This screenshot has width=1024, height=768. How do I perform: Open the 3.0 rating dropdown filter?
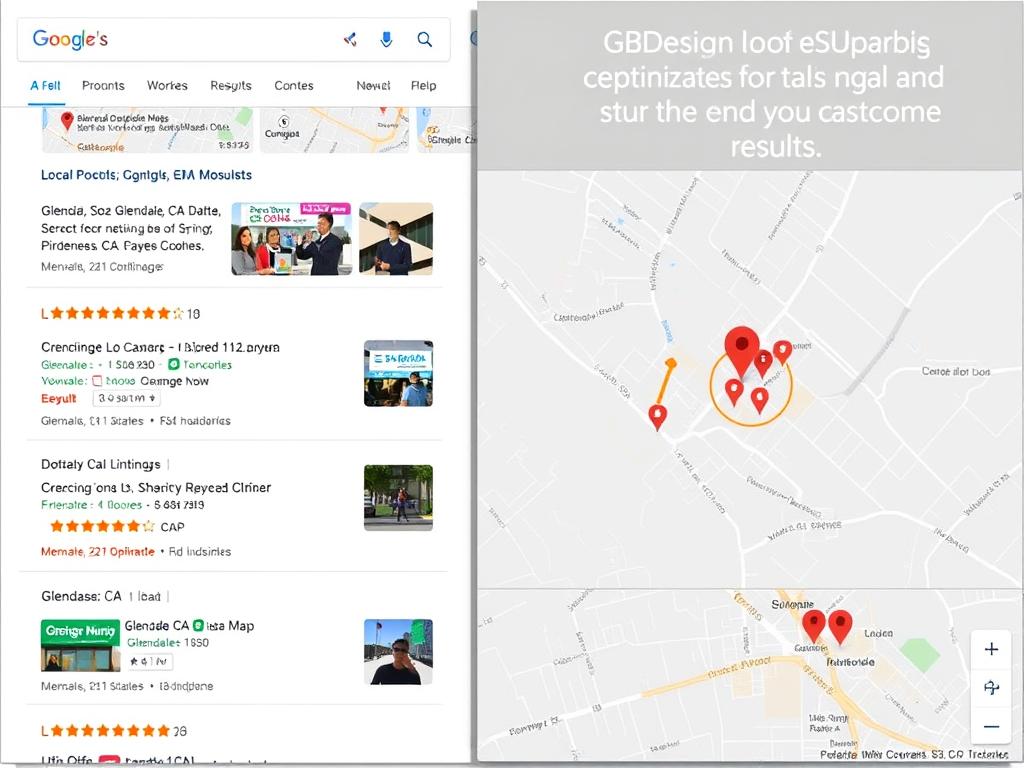tap(128, 398)
